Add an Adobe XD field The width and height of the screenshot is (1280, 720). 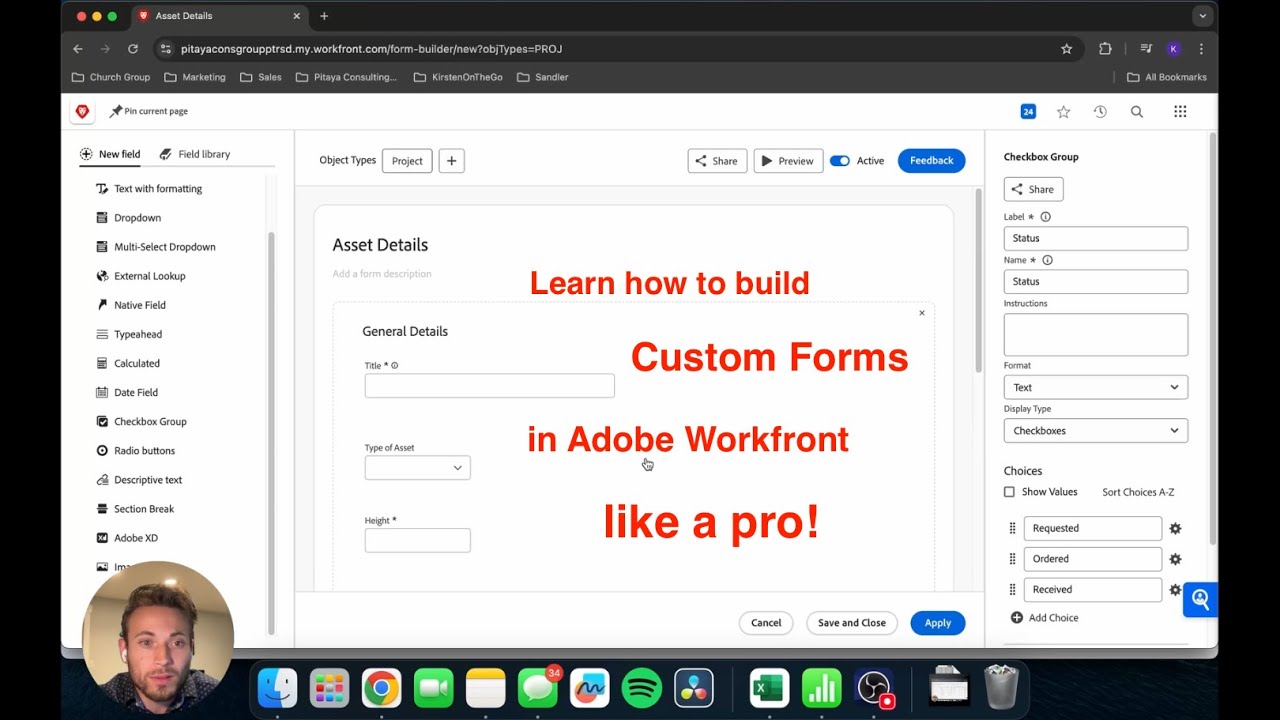tap(126, 537)
